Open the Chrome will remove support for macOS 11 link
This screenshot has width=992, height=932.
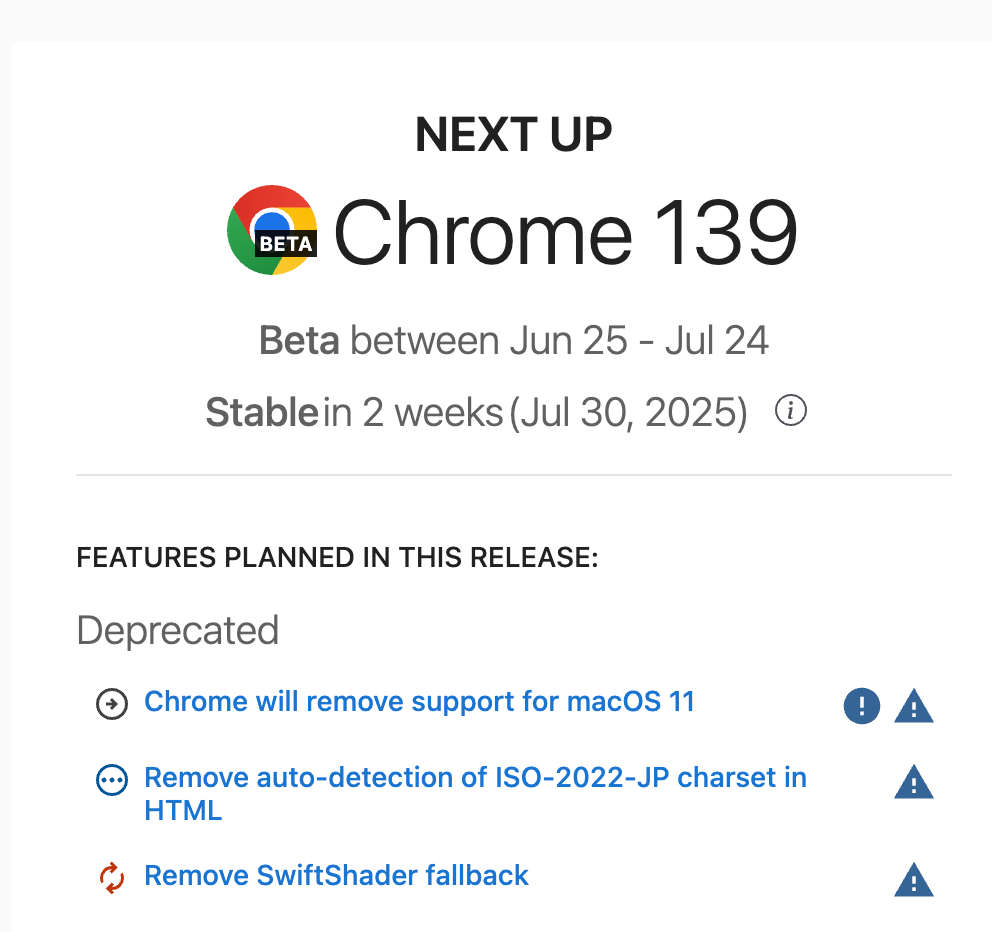(419, 702)
